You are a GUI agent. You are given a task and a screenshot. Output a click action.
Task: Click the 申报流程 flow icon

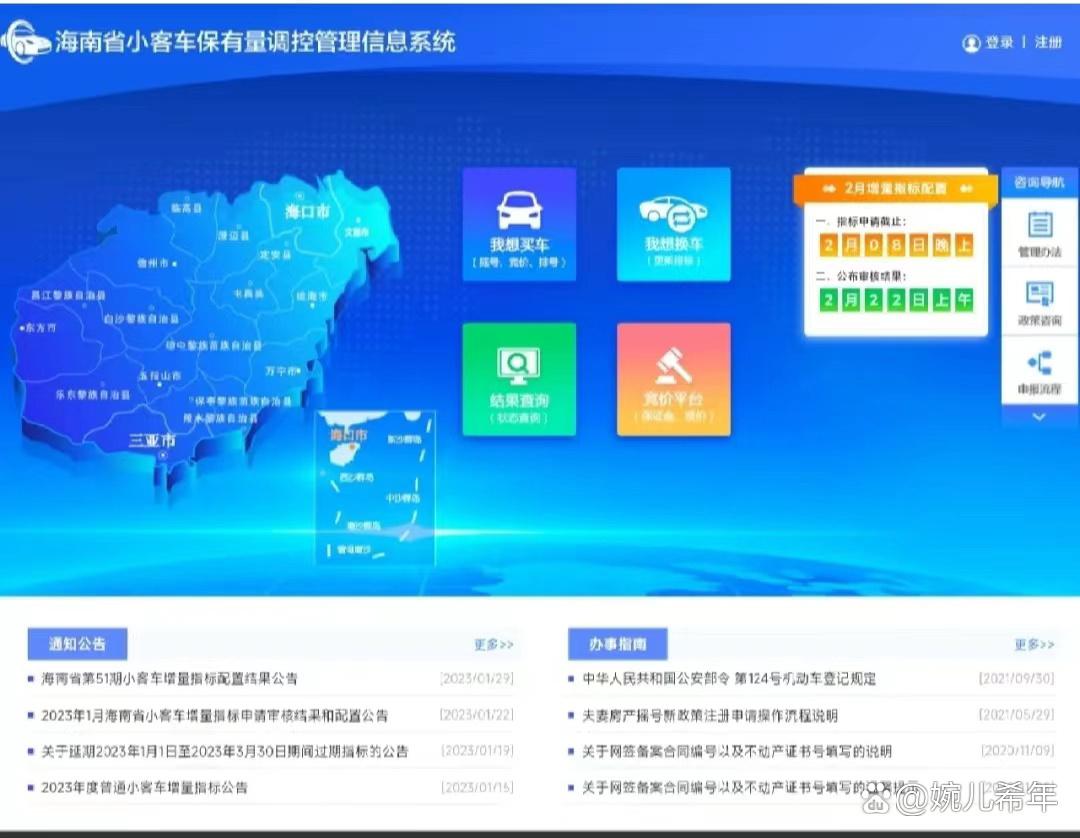[1039, 363]
